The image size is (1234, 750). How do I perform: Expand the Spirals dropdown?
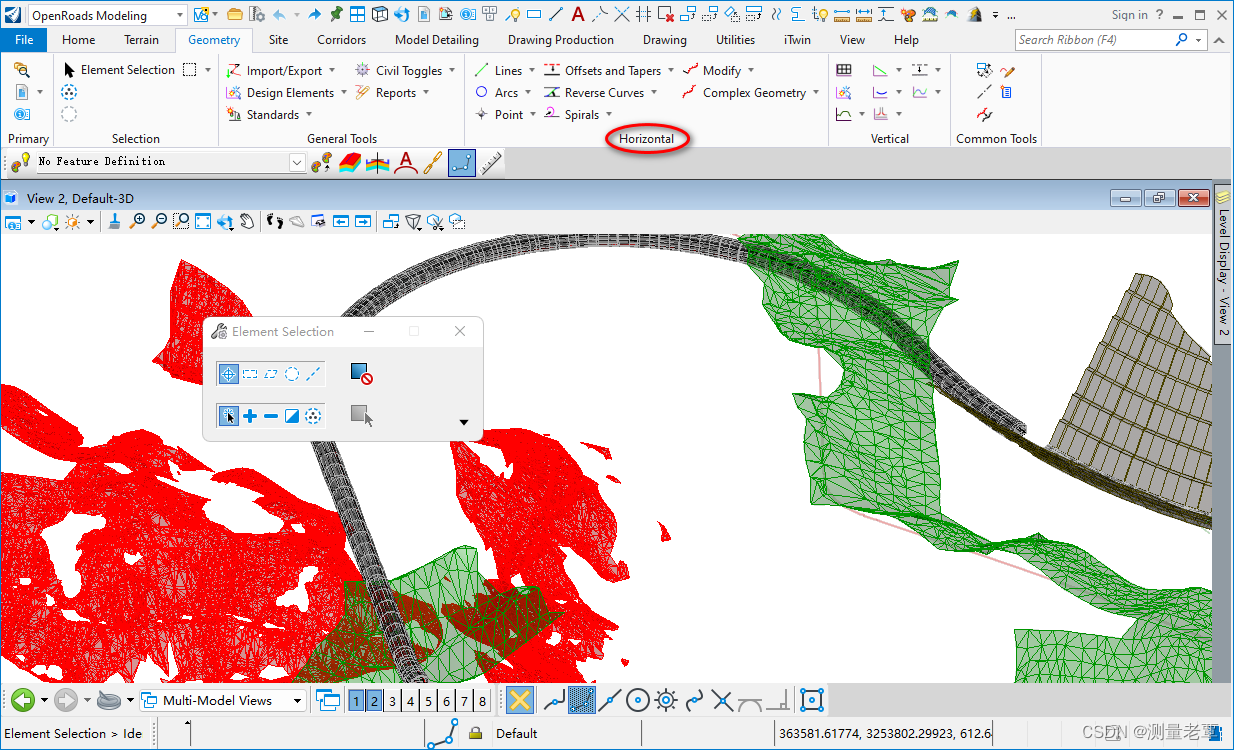609,115
